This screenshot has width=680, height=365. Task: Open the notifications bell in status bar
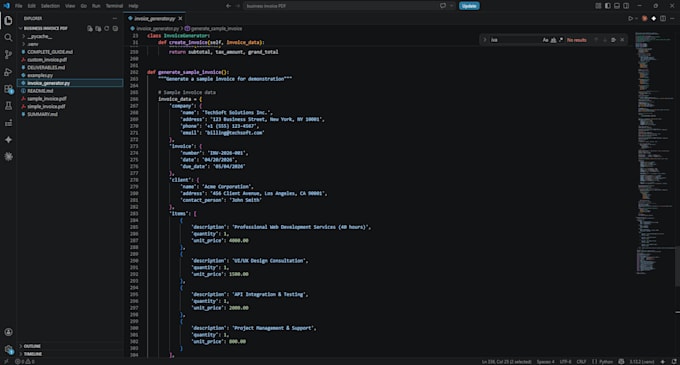tap(674, 362)
